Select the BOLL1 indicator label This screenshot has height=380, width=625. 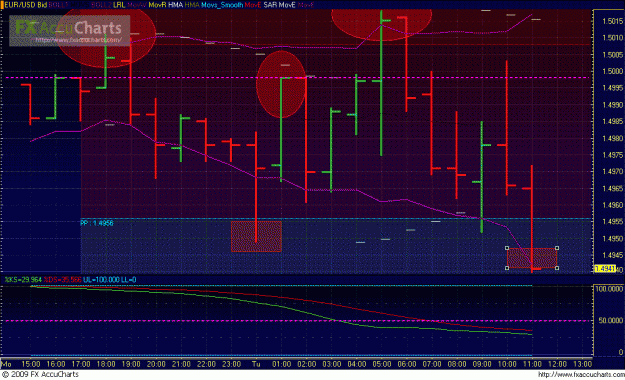coord(59,5)
